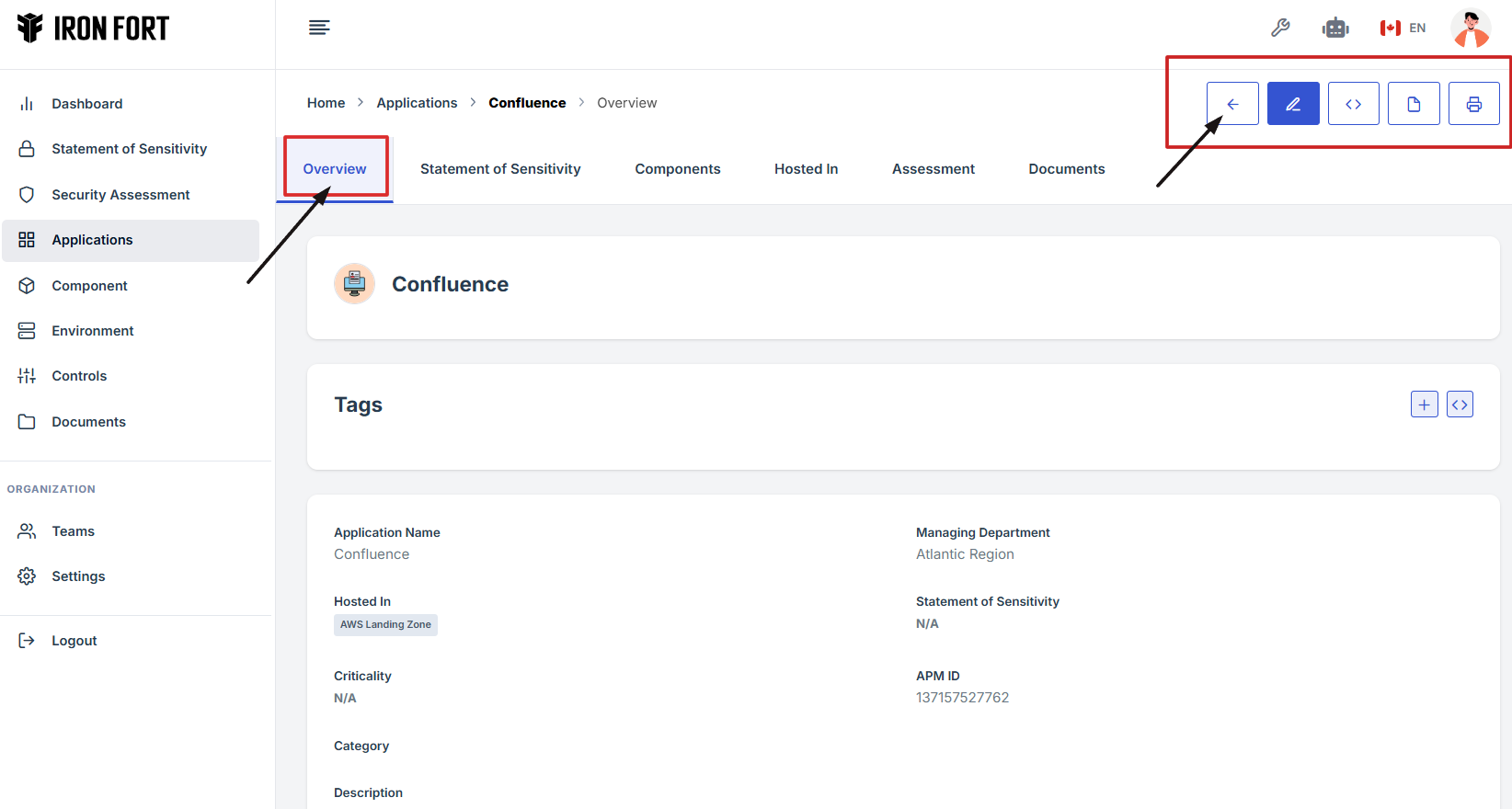Open the code view button in top toolbar

[1353, 104]
